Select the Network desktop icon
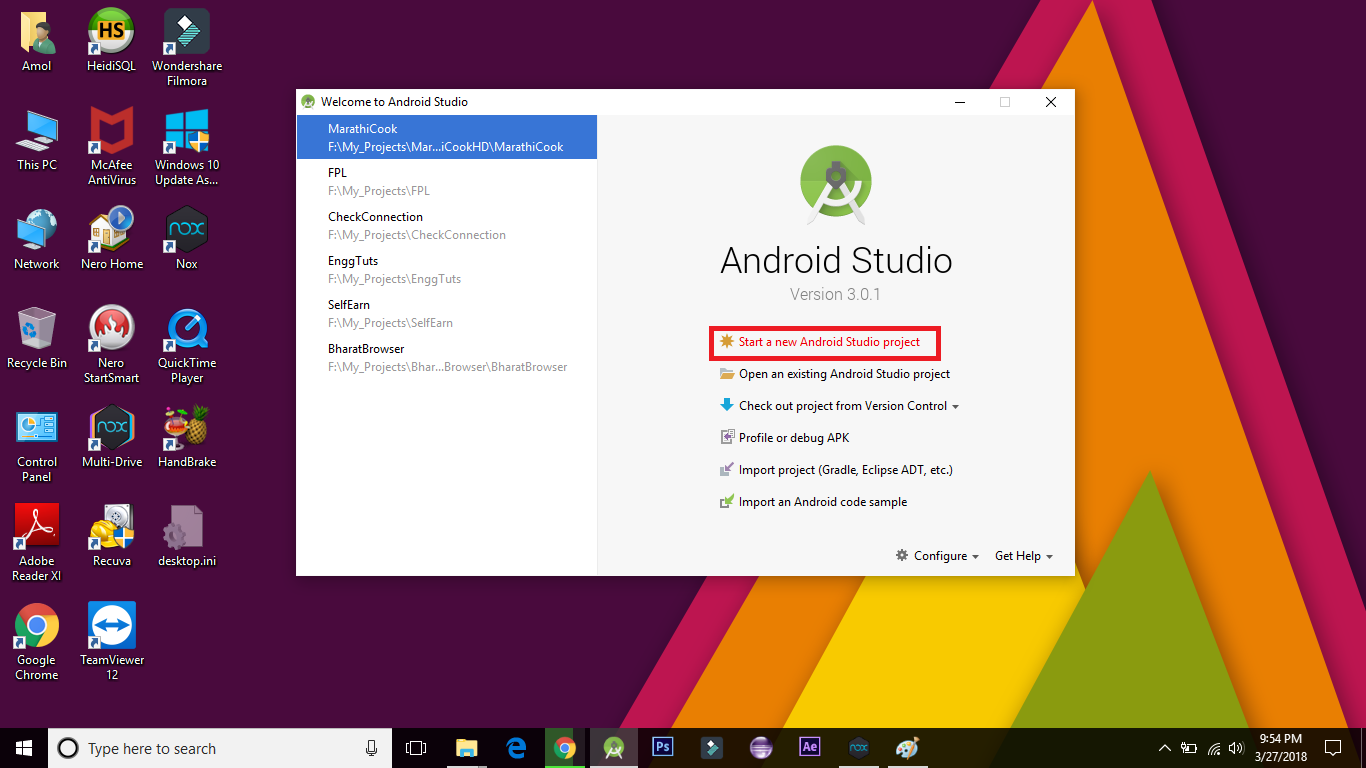This screenshot has width=1366, height=768. pyautogui.click(x=37, y=239)
